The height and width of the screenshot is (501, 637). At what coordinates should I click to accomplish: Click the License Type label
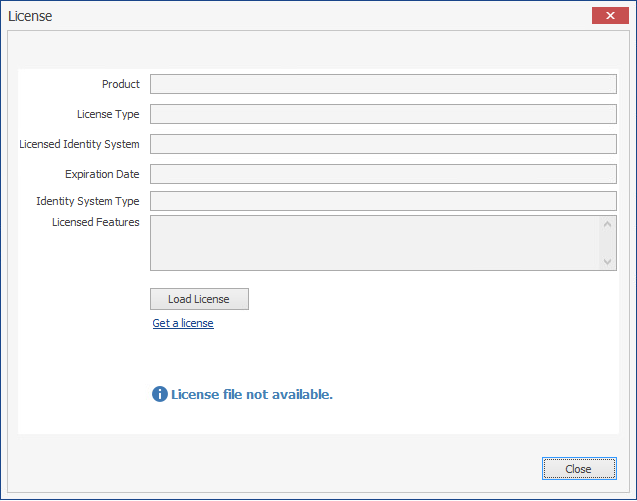click(x=108, y=114)
